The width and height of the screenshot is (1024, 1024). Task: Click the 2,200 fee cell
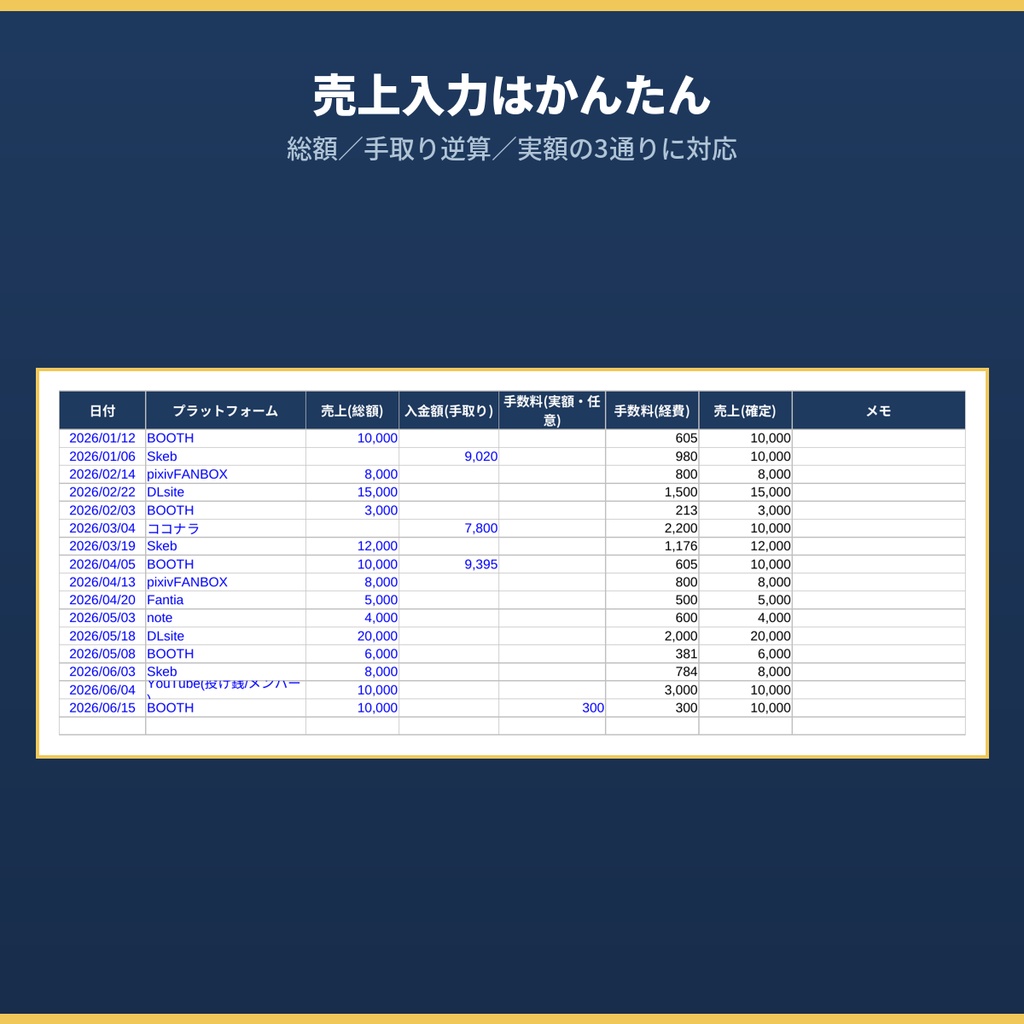652,528
